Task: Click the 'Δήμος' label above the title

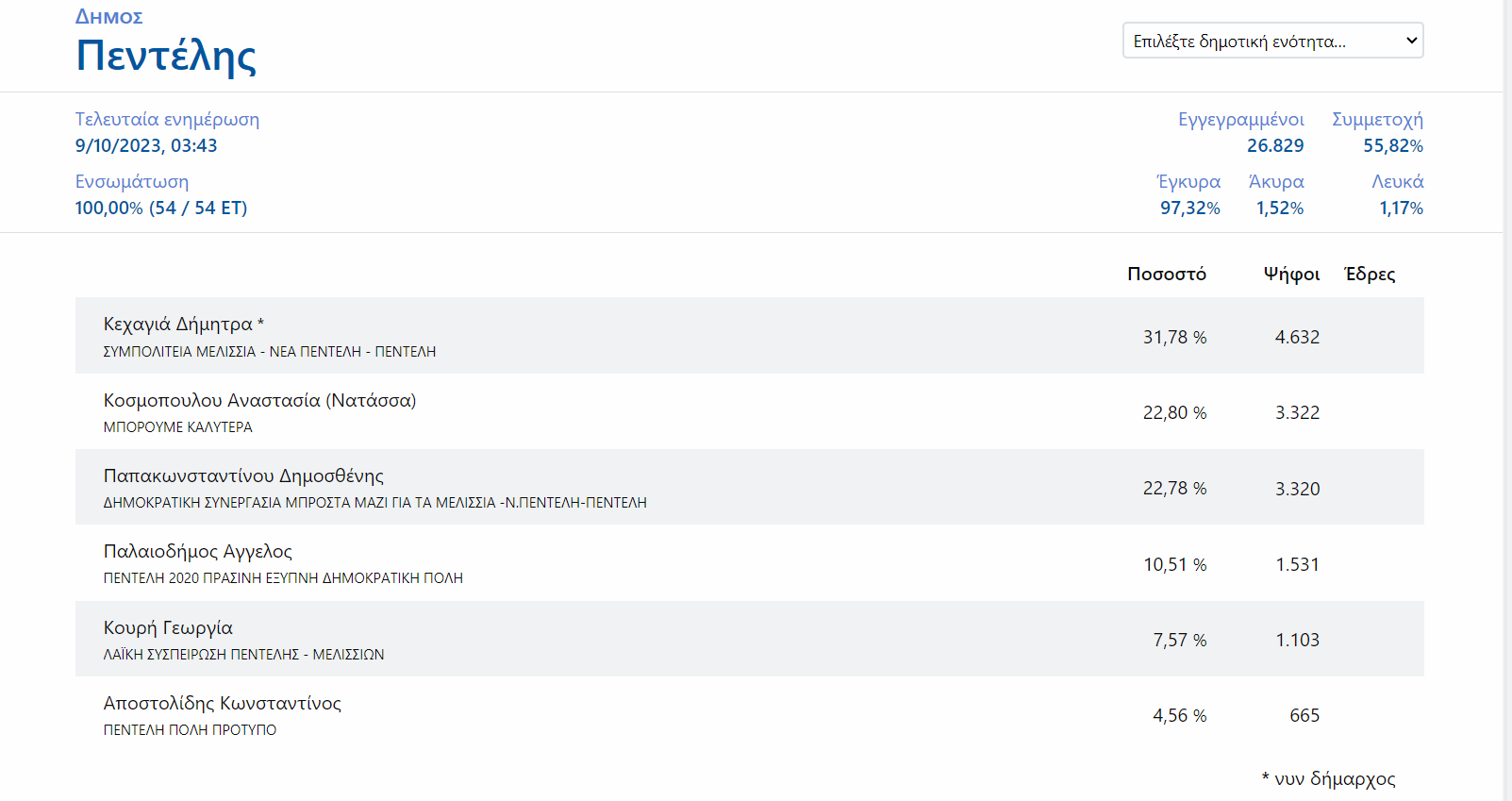Action: pos(109,17)
